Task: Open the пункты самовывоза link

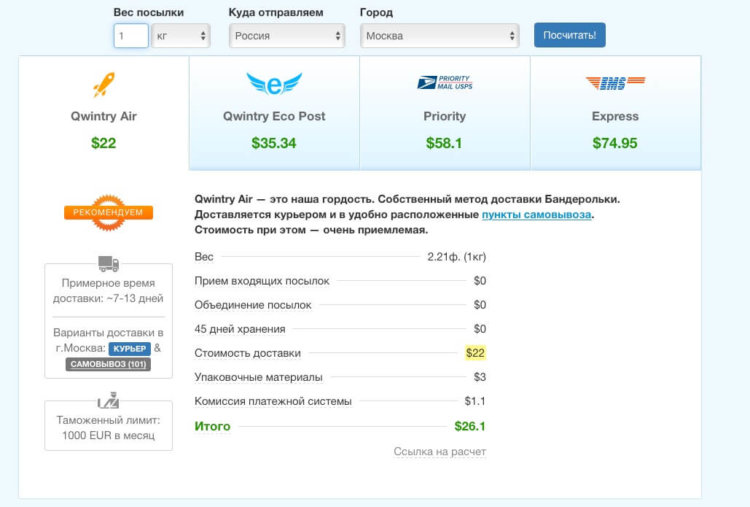Action: coord(536,215)
